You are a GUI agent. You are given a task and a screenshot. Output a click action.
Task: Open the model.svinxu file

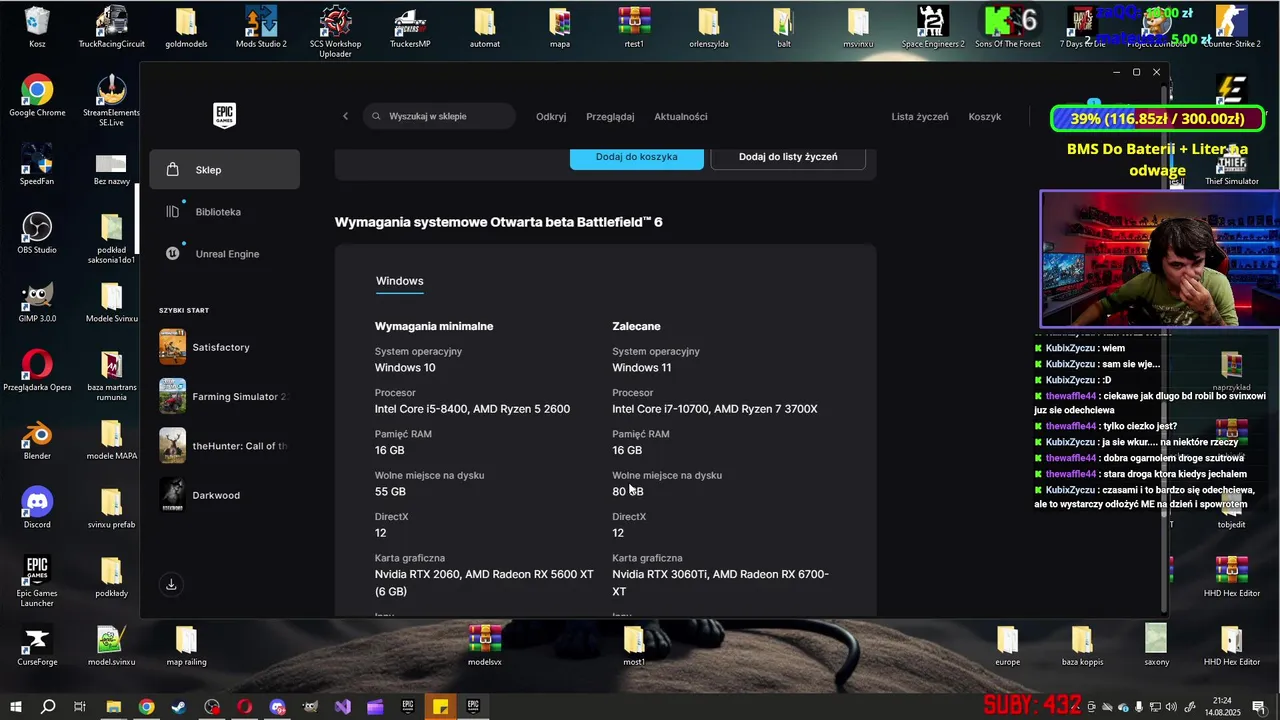pyautogui.click(x=111, y=645)
